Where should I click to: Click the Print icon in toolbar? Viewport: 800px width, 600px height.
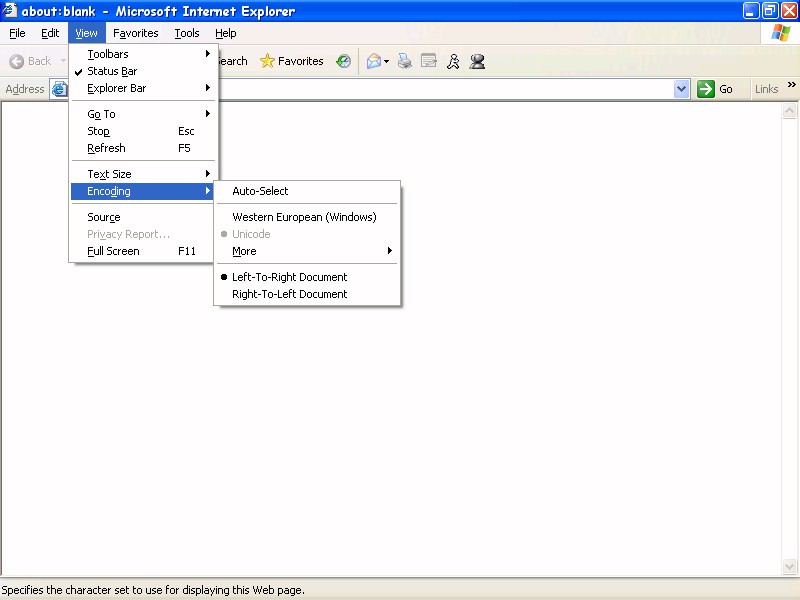pos(405,61)
